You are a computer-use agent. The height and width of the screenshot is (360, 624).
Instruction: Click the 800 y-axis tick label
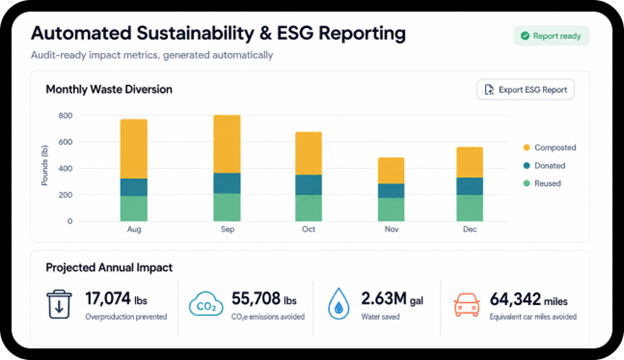pyautogui.click(x=65, y=116)
